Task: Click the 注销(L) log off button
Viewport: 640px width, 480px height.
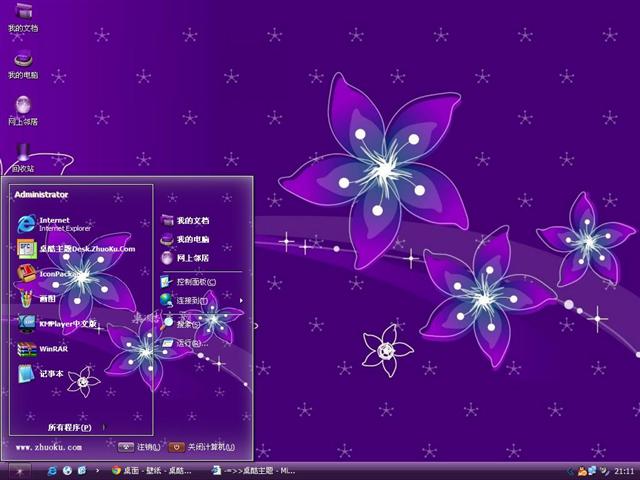Action: [139, 447]
